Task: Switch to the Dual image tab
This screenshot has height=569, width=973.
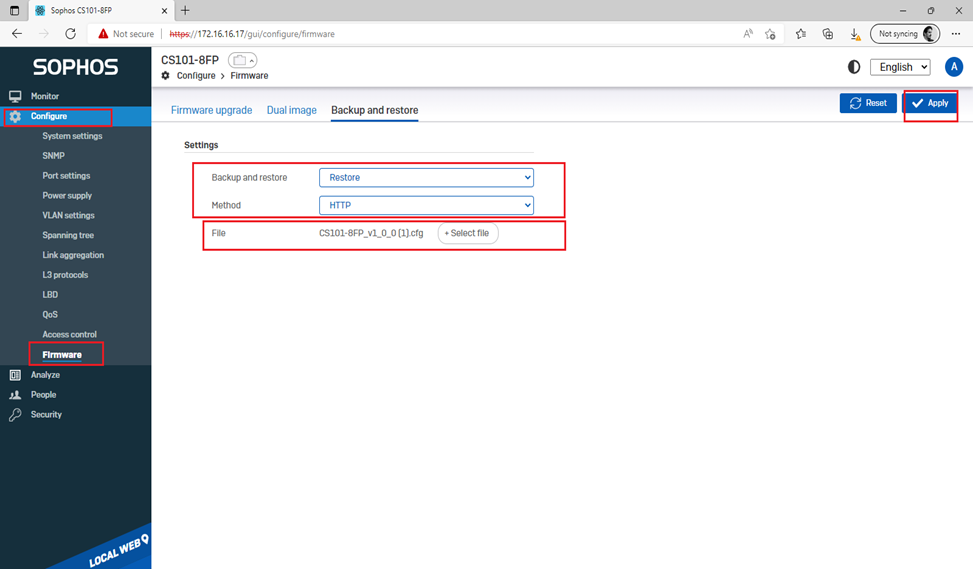Action: pos(291,110)
